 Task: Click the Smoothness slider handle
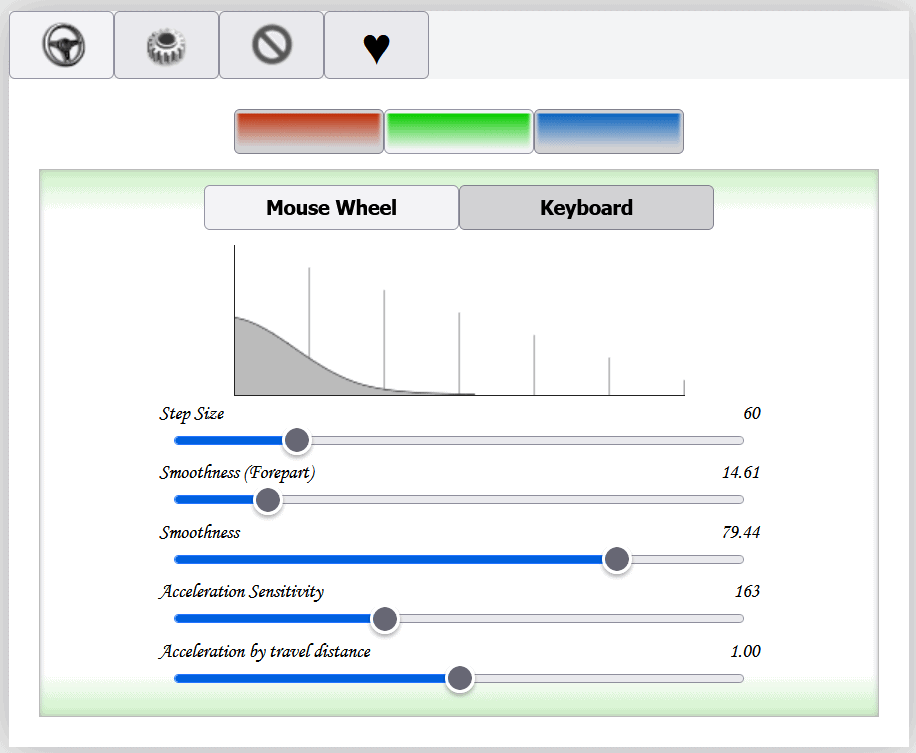[x=617, y=559]
